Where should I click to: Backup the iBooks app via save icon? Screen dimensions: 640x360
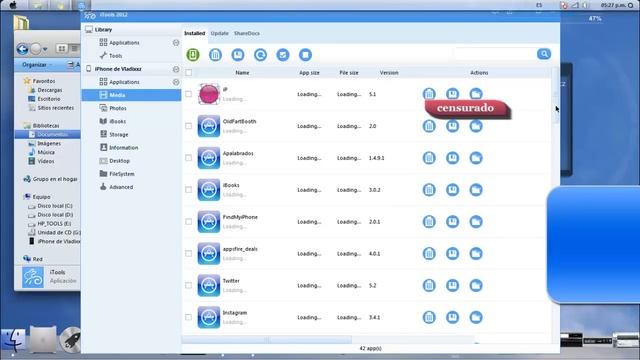(x=452, y=190)
